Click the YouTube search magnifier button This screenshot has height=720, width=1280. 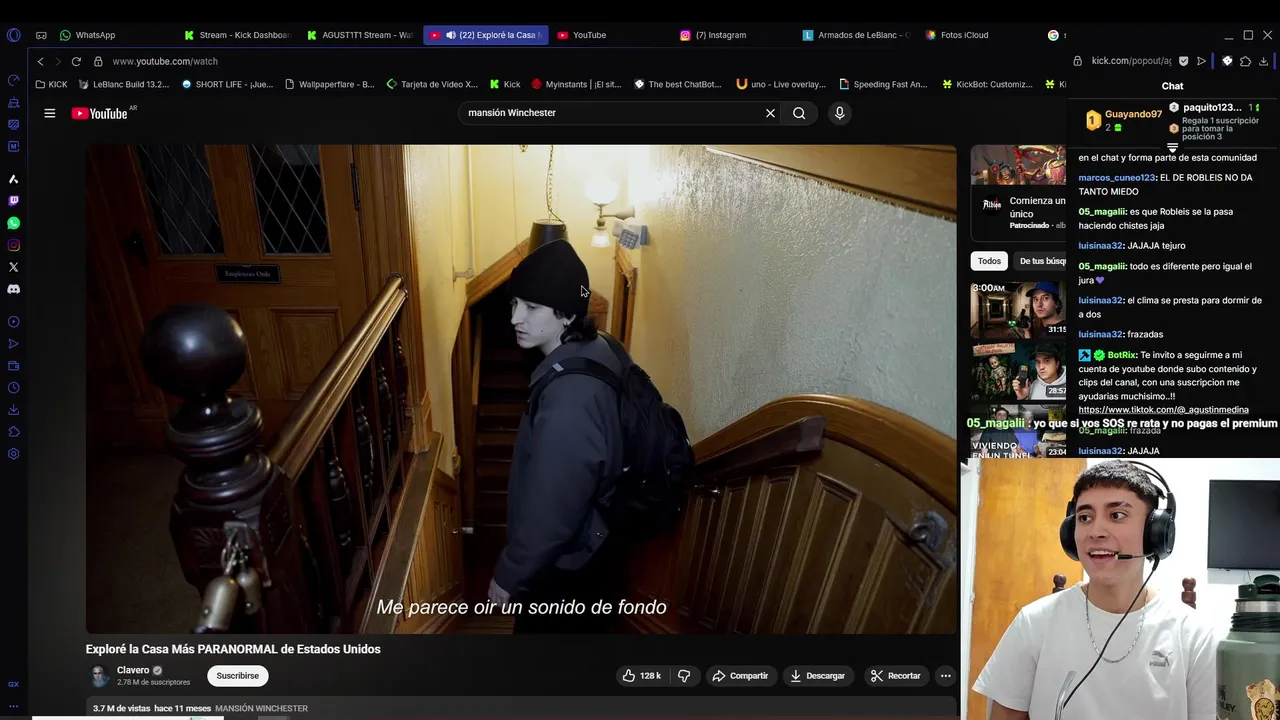[x=799, y=113]
